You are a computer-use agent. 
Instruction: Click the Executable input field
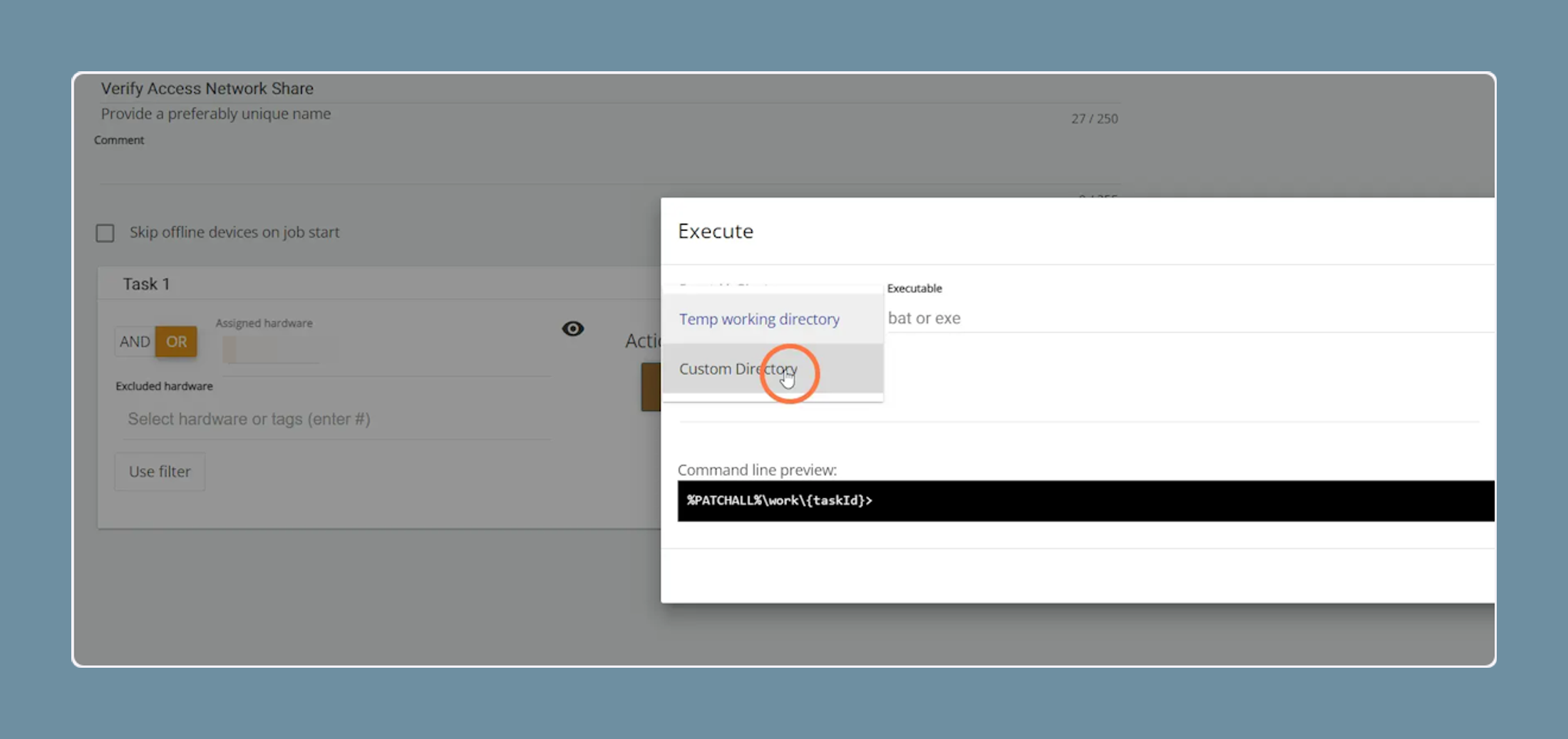tap(1190, 318)
